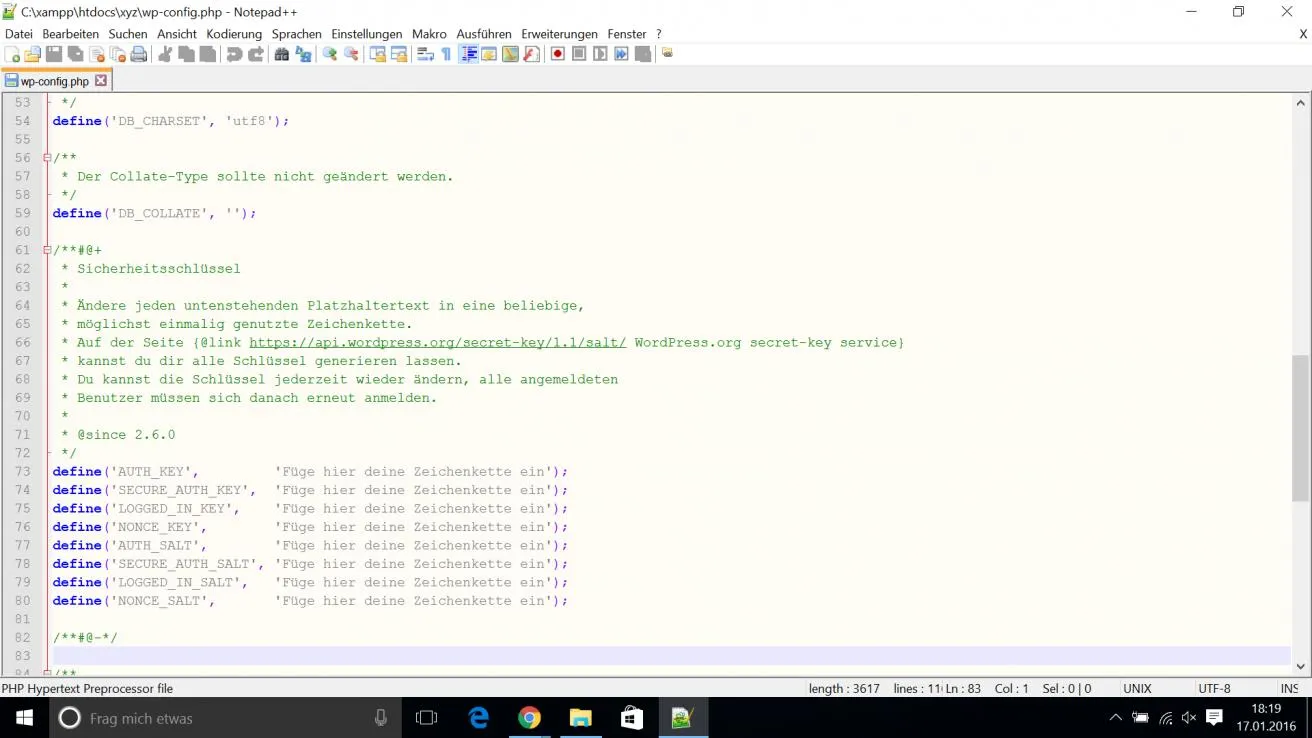Expand the hidden tray icons chevron
This screenshot has width=1312, height=738.
[x=1116, y=718]
